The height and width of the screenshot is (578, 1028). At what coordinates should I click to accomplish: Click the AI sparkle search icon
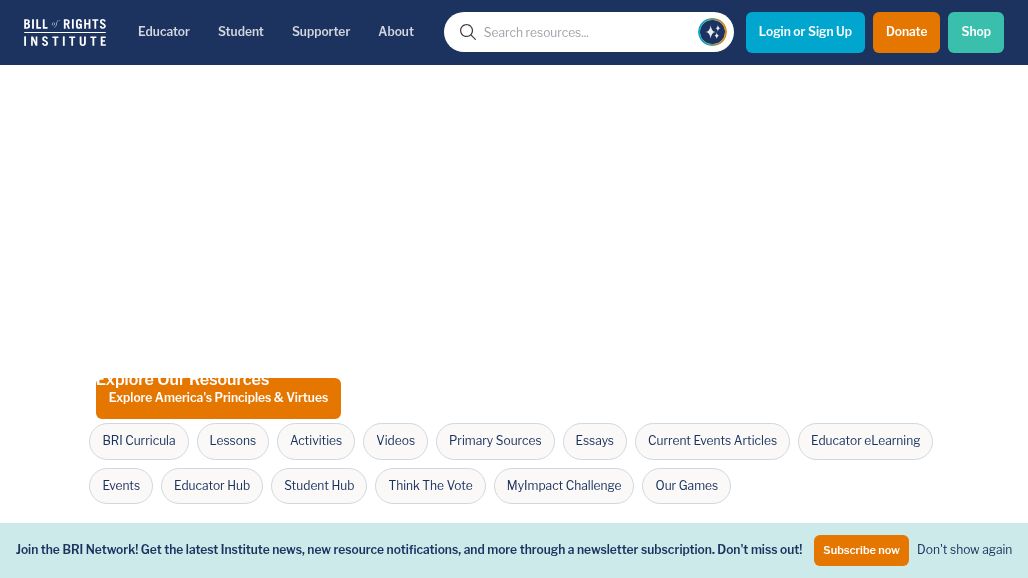coord(712,32)
